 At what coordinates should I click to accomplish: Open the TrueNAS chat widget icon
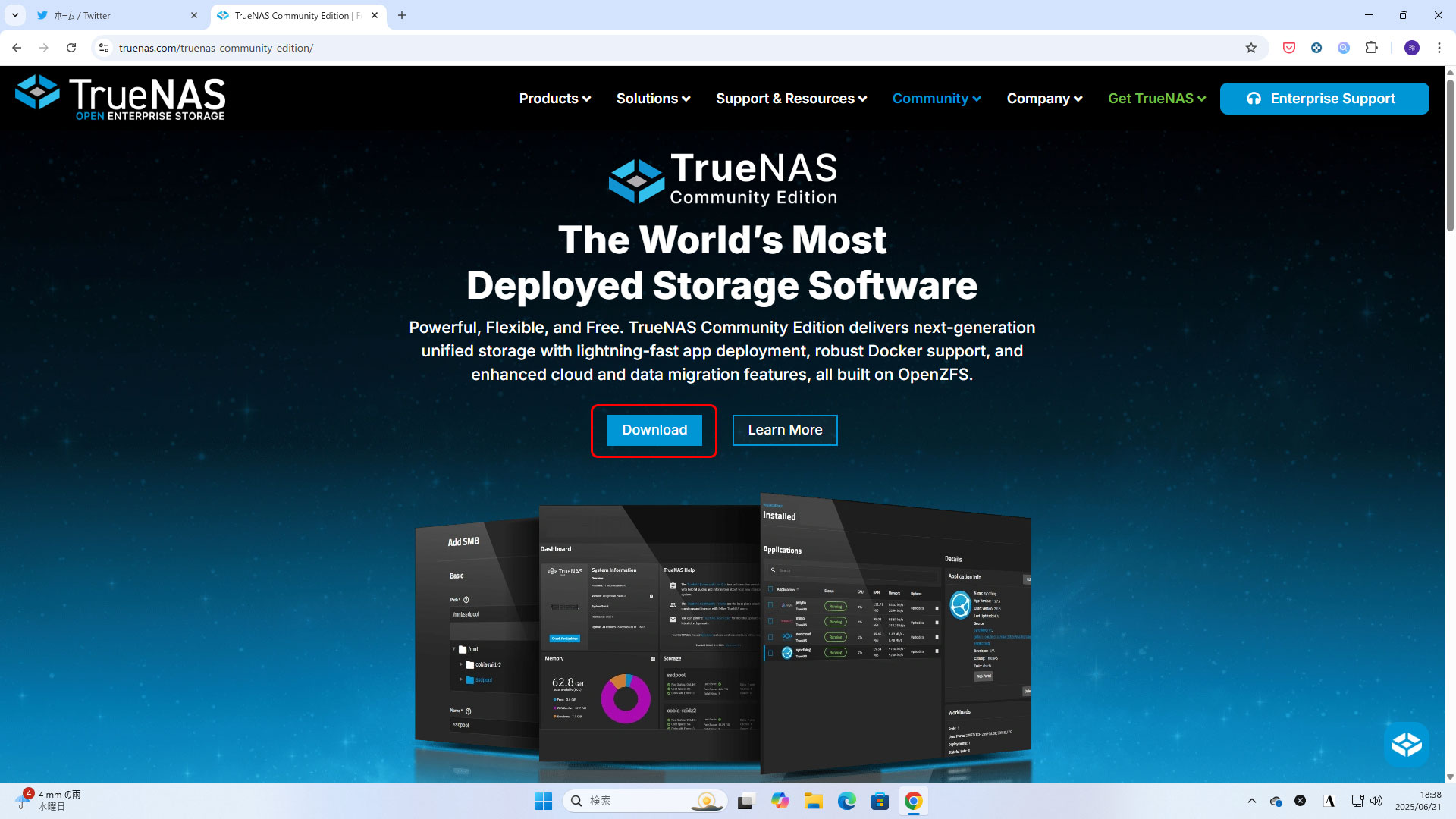pos(1406,745)
